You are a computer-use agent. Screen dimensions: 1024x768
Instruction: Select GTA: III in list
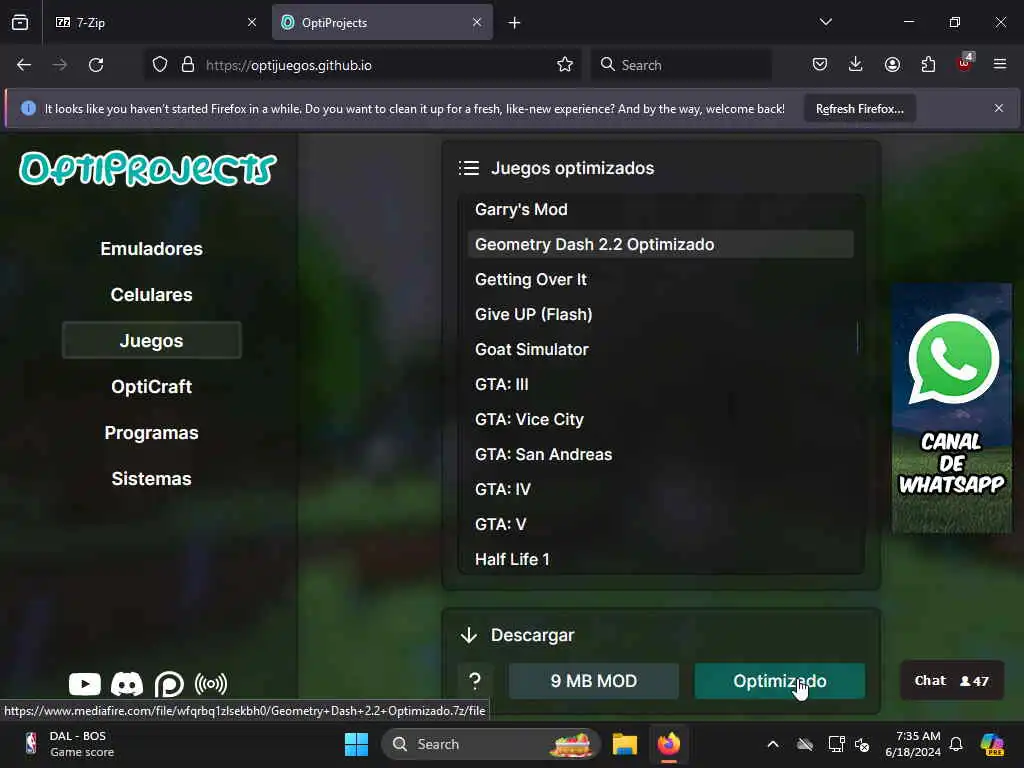point(660,384)
